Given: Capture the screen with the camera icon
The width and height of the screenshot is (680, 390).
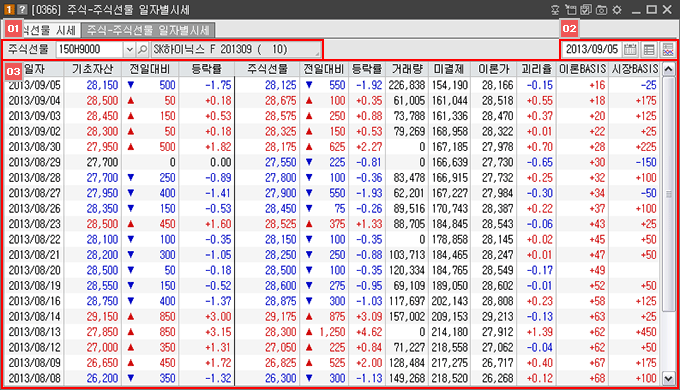Looking at the screenshot, I should click(602, 10).
